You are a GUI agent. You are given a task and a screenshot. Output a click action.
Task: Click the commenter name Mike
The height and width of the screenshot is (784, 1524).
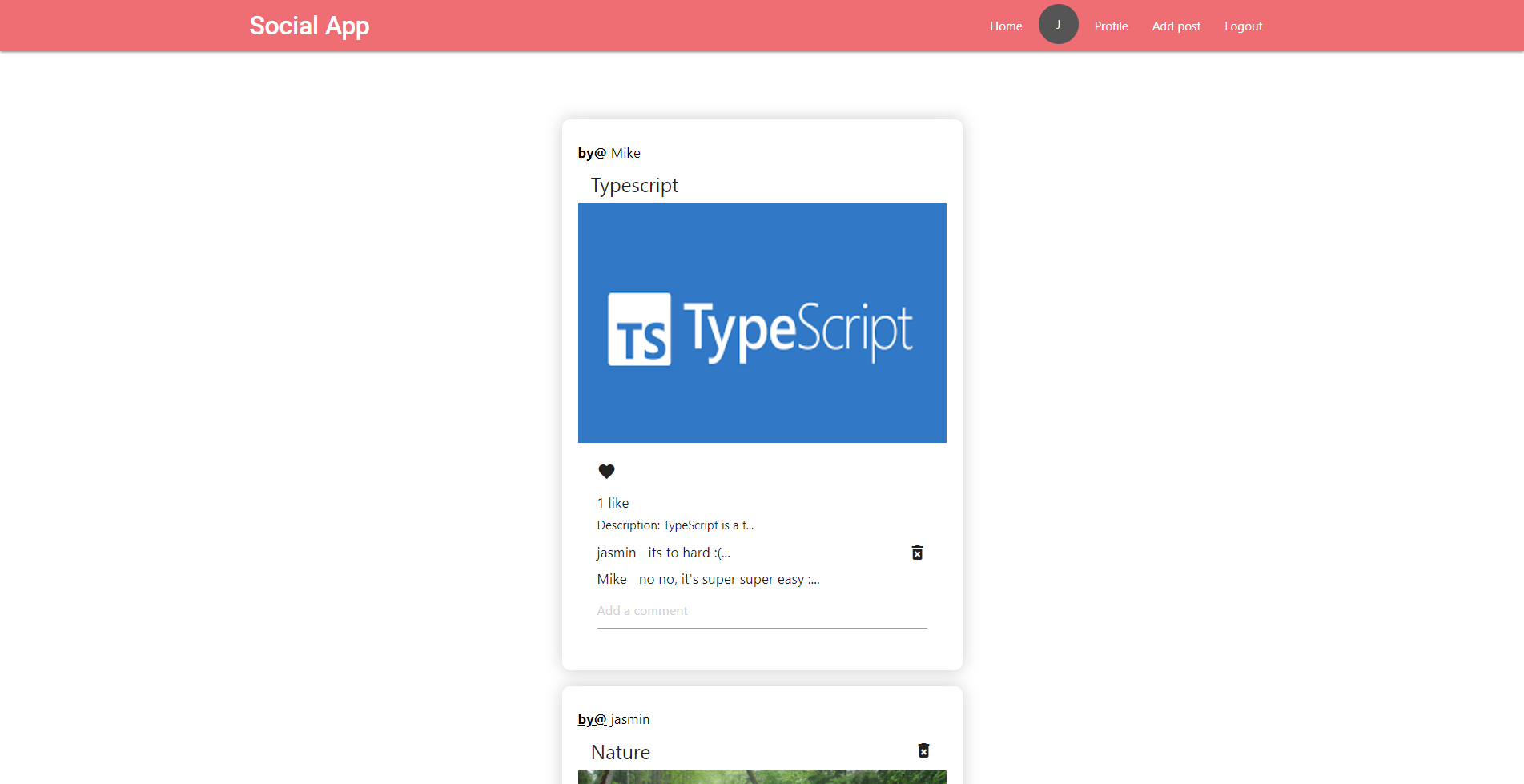pos(612,579)
